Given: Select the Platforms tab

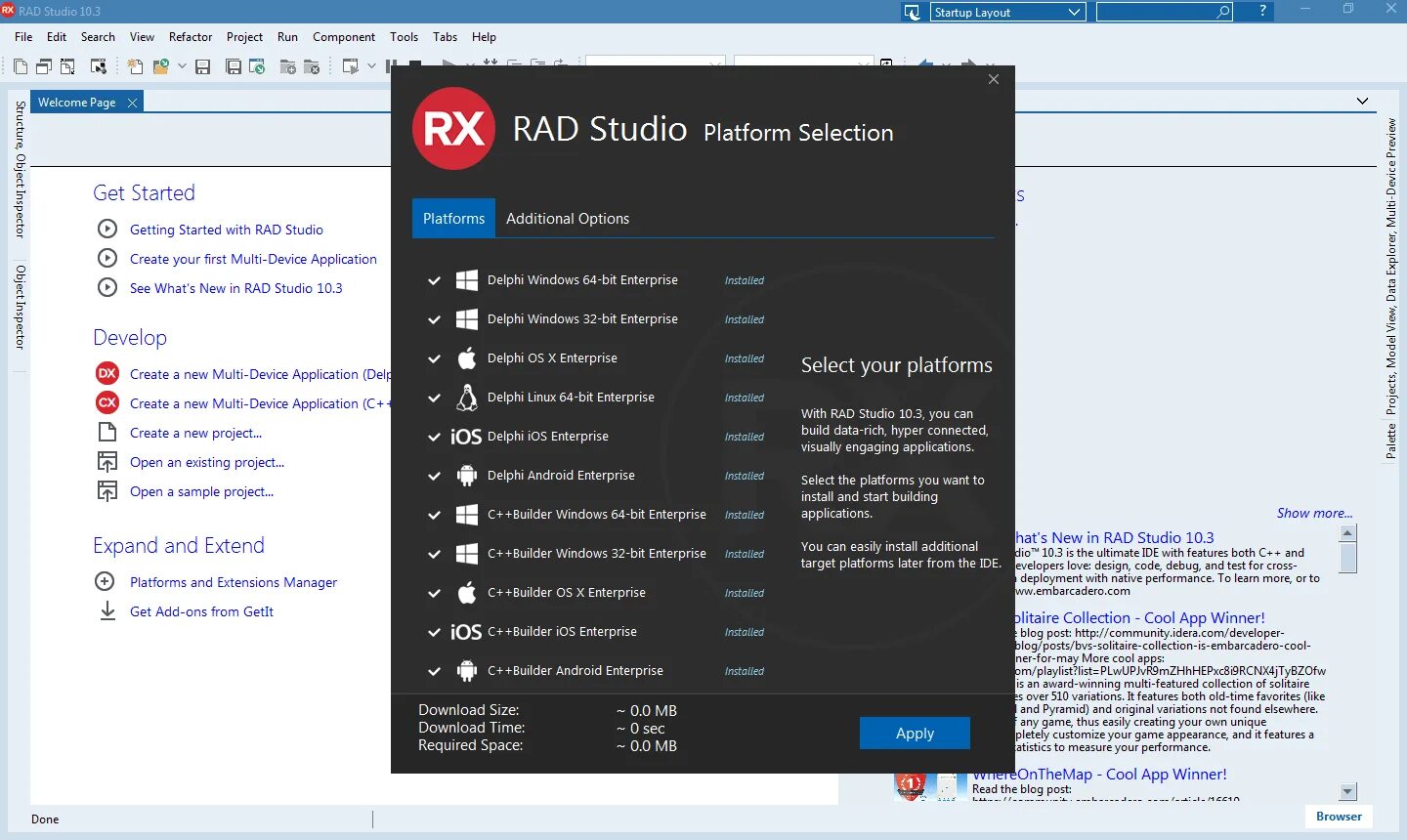Looking at the screenshot, I should (453, 219).
